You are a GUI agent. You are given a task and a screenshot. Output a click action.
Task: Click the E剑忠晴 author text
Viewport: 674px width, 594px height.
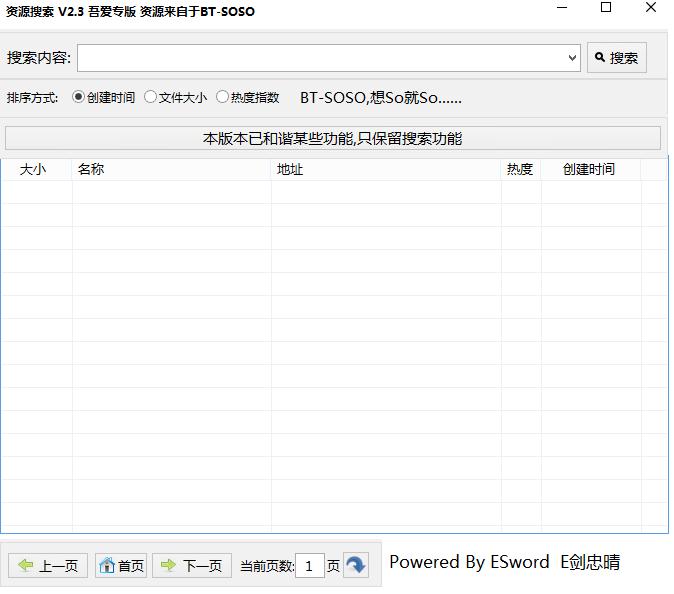(590, 562)
